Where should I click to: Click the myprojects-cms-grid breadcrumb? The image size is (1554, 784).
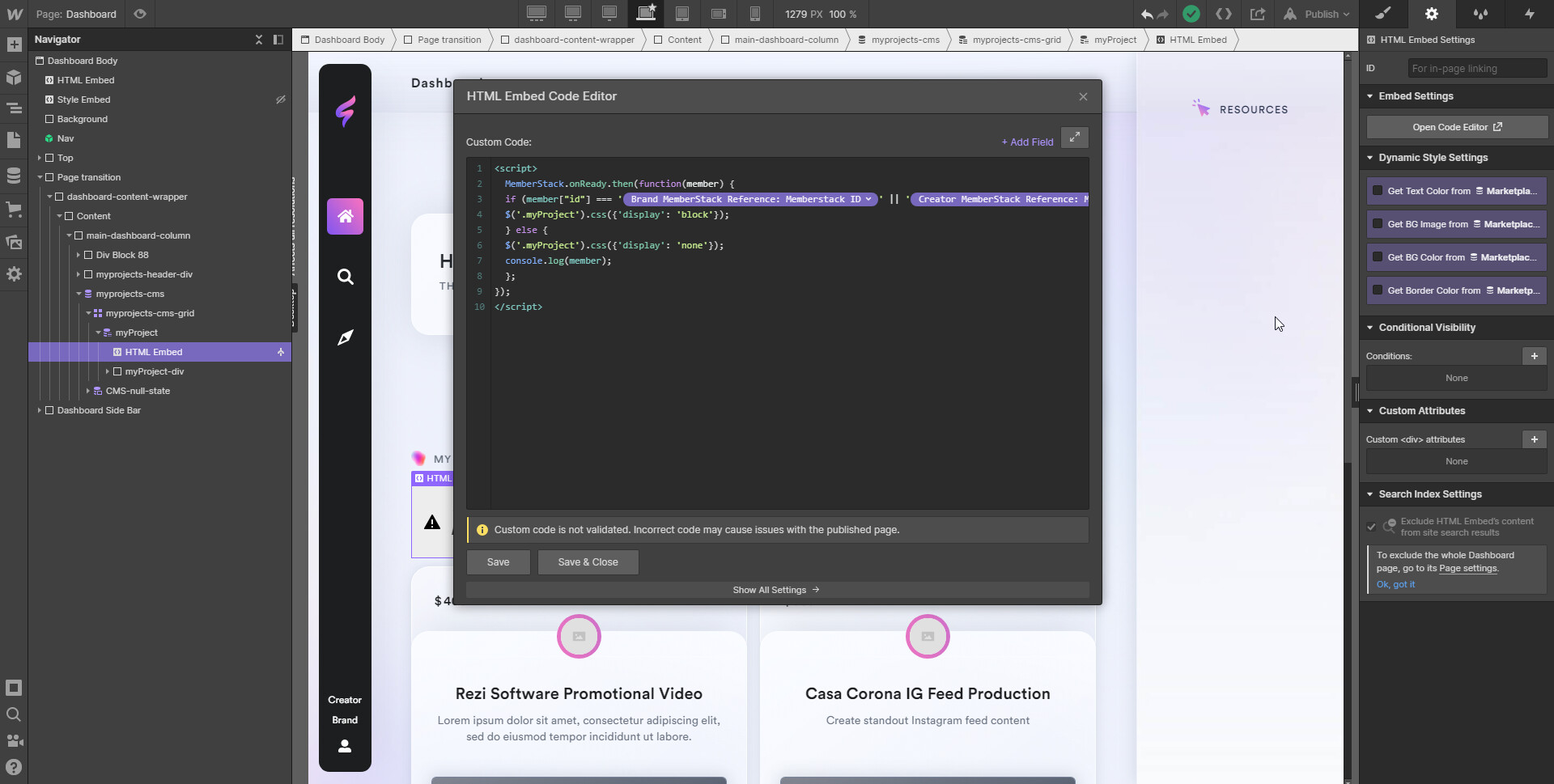point(1009,40)
